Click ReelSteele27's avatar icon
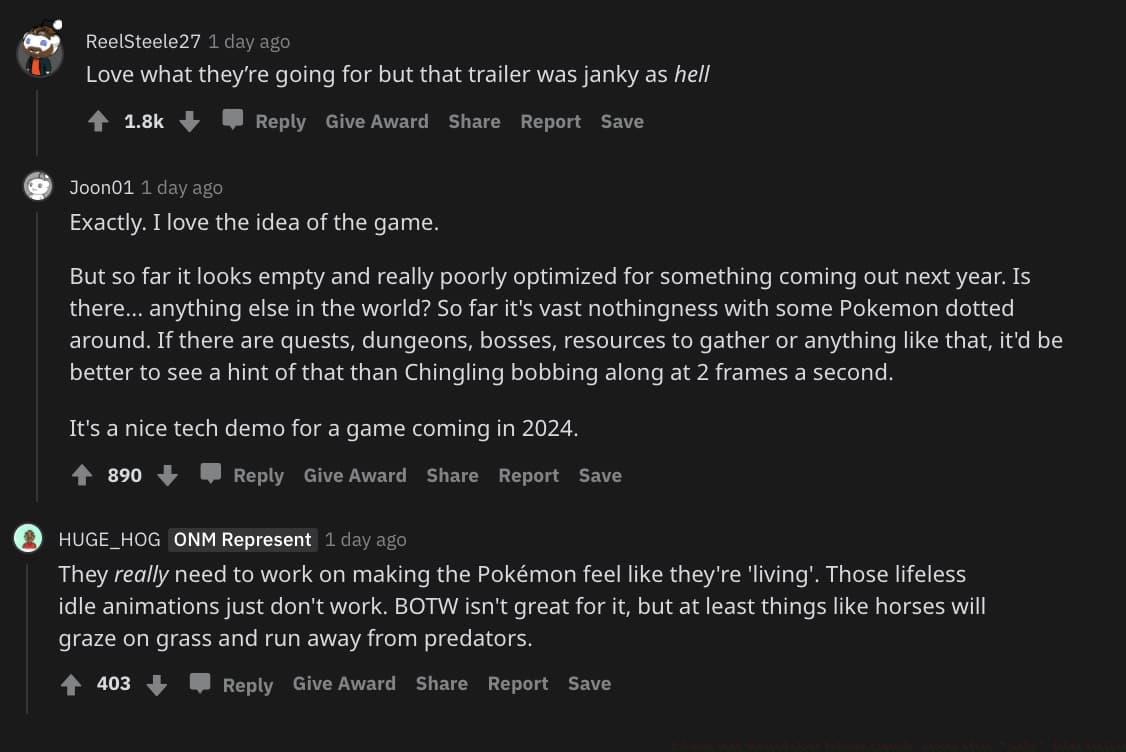The image size is (1126, 752). tap(40, 52)
